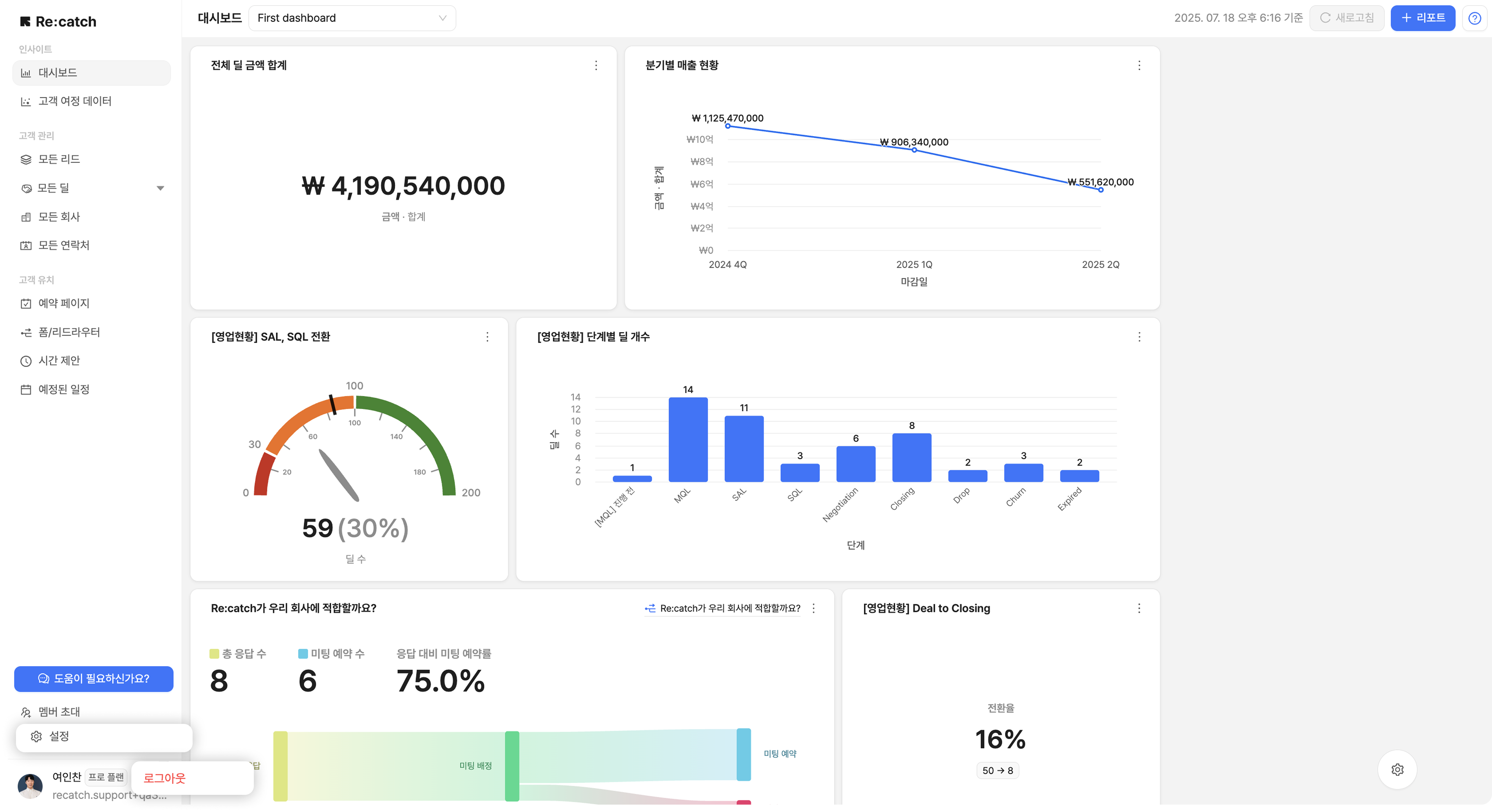
Task: Open the 대시보드 sidebar item
Action: point(91,72)
